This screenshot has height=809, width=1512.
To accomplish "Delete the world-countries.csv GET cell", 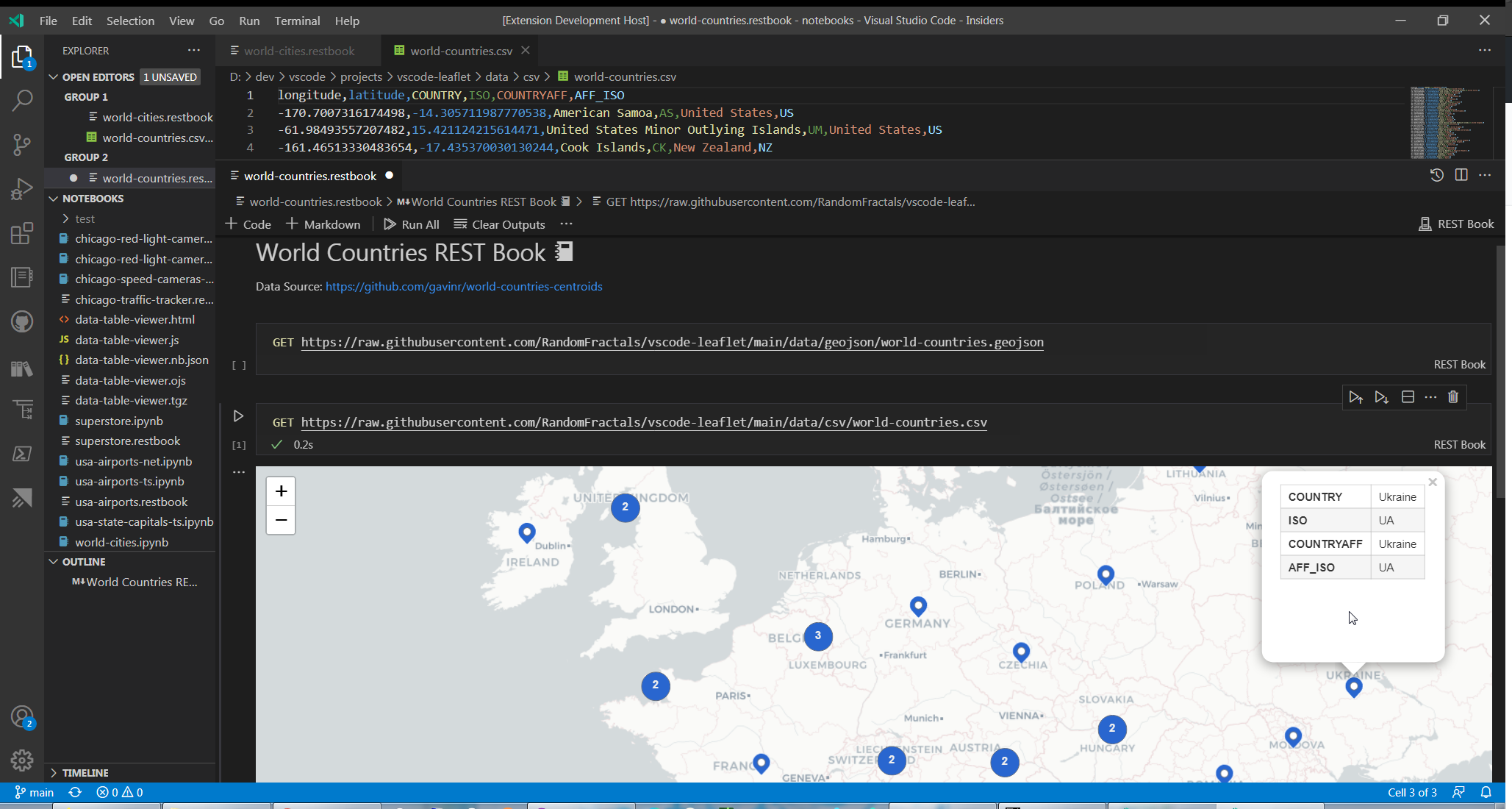I will [1453, 397].
